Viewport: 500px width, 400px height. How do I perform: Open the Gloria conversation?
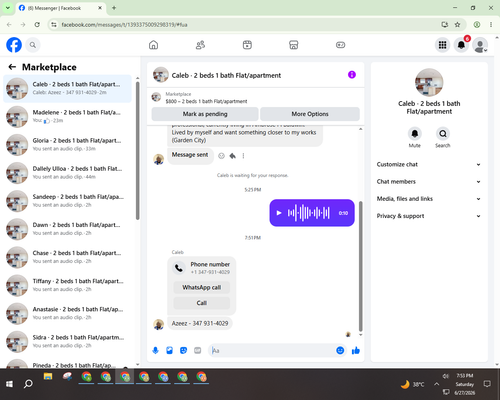pyautogui.click(x=67, y=145)
